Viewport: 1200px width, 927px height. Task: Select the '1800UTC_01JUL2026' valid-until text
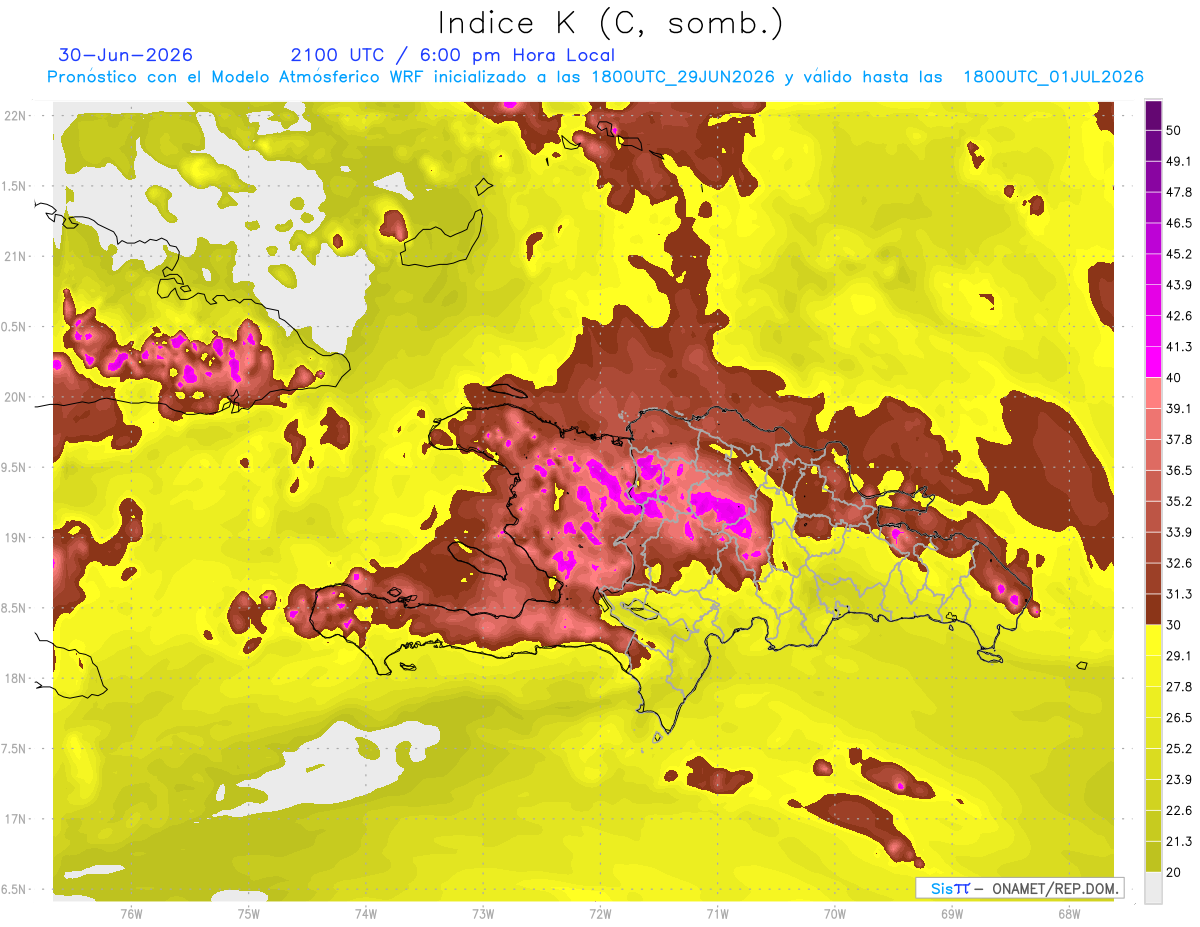click(x=1053, y=77)
